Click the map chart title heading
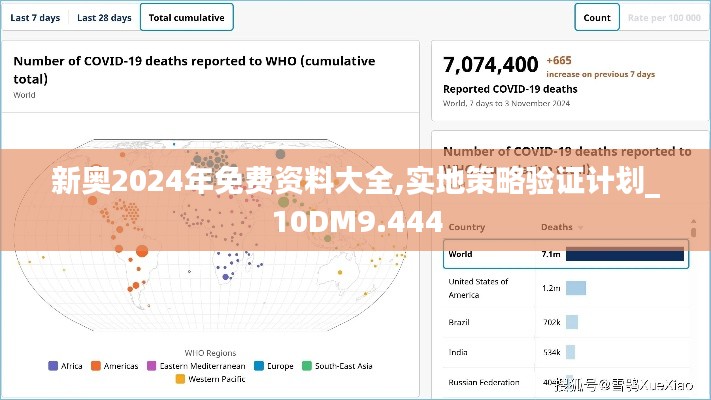711x400 pixels. [194, 70]
